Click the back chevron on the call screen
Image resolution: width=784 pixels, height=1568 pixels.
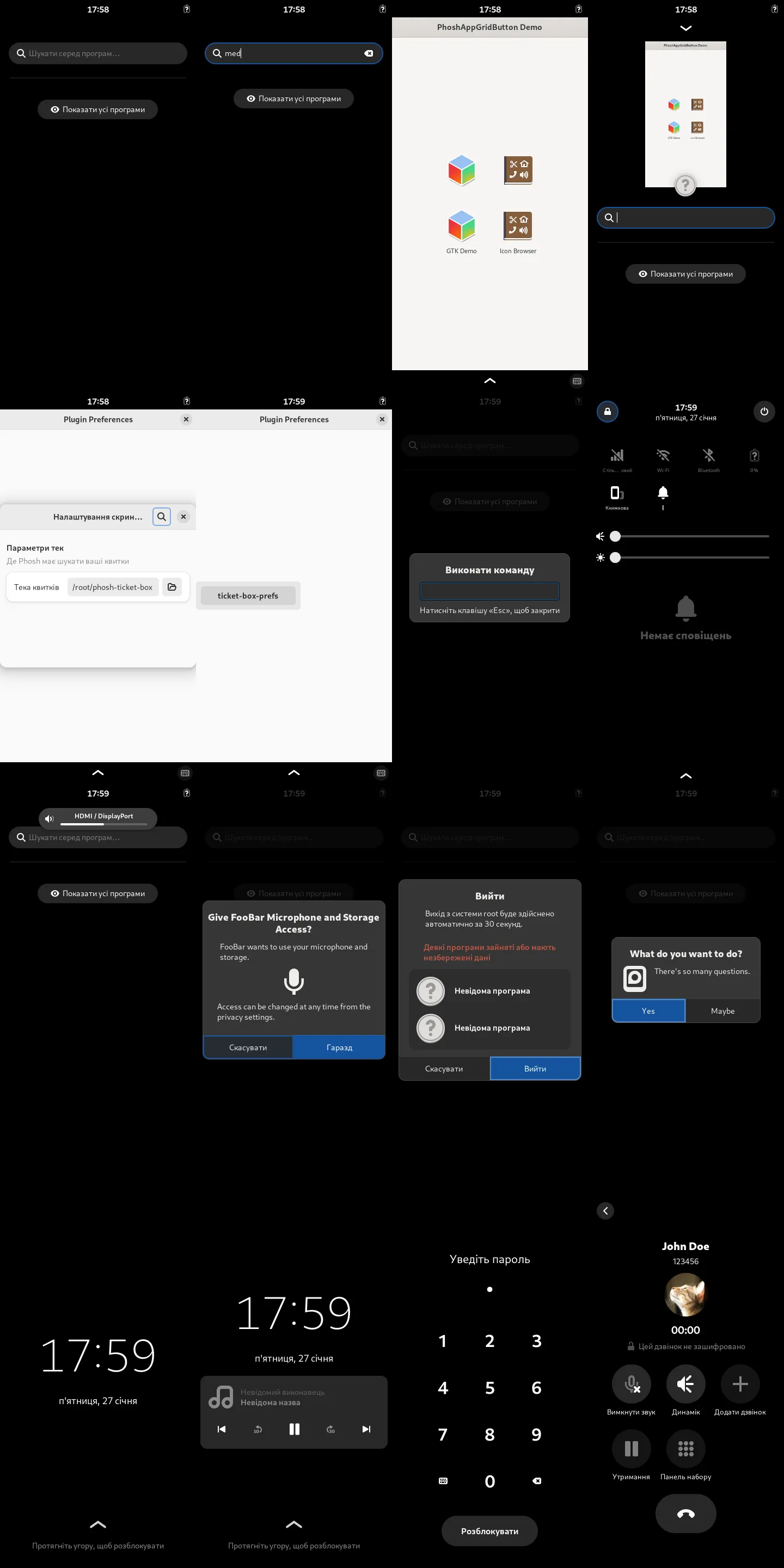click(x=605, y=1211)
